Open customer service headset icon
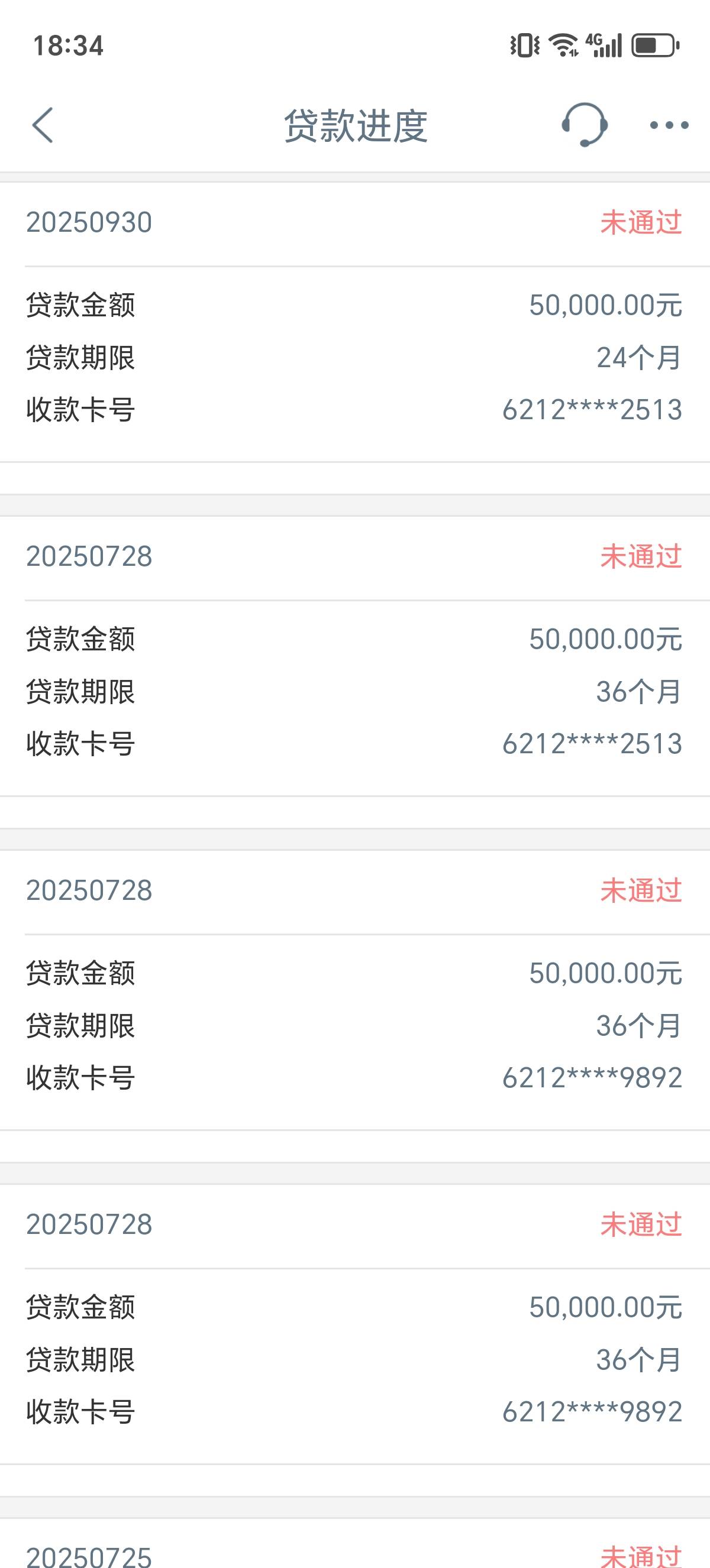The width and height of the screenshot is (710, 1568). tap(584, 125)
